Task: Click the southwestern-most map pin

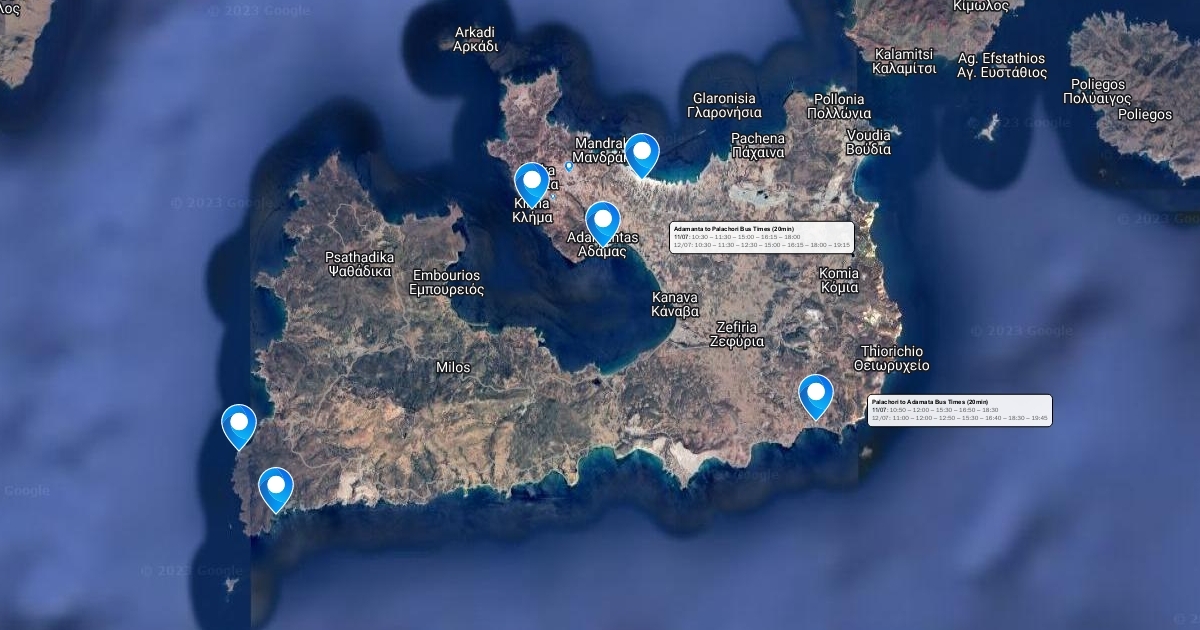Action: pos(276,487)
